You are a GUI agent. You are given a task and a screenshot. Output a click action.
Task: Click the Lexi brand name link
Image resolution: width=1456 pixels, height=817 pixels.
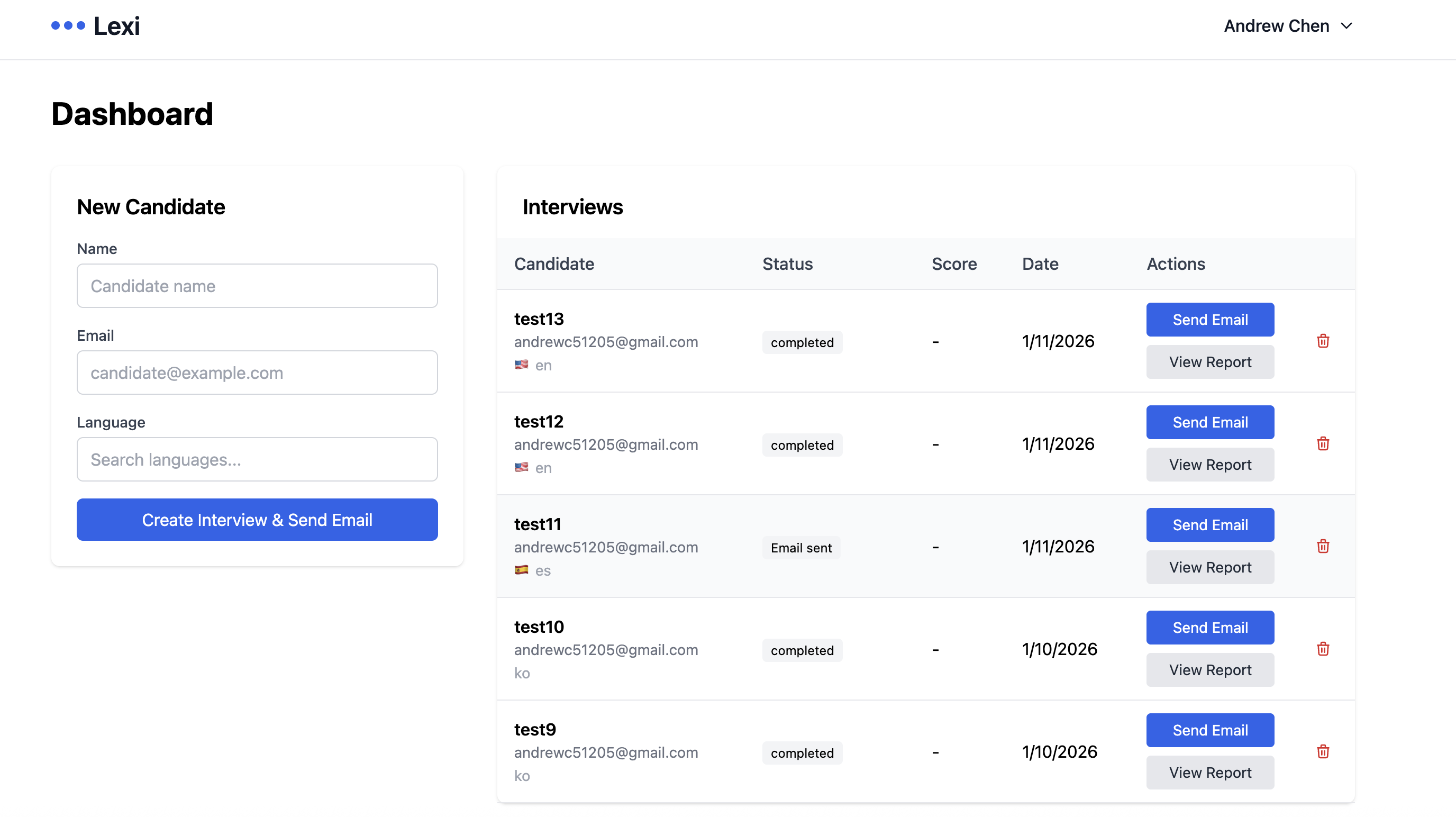[116, 26]
